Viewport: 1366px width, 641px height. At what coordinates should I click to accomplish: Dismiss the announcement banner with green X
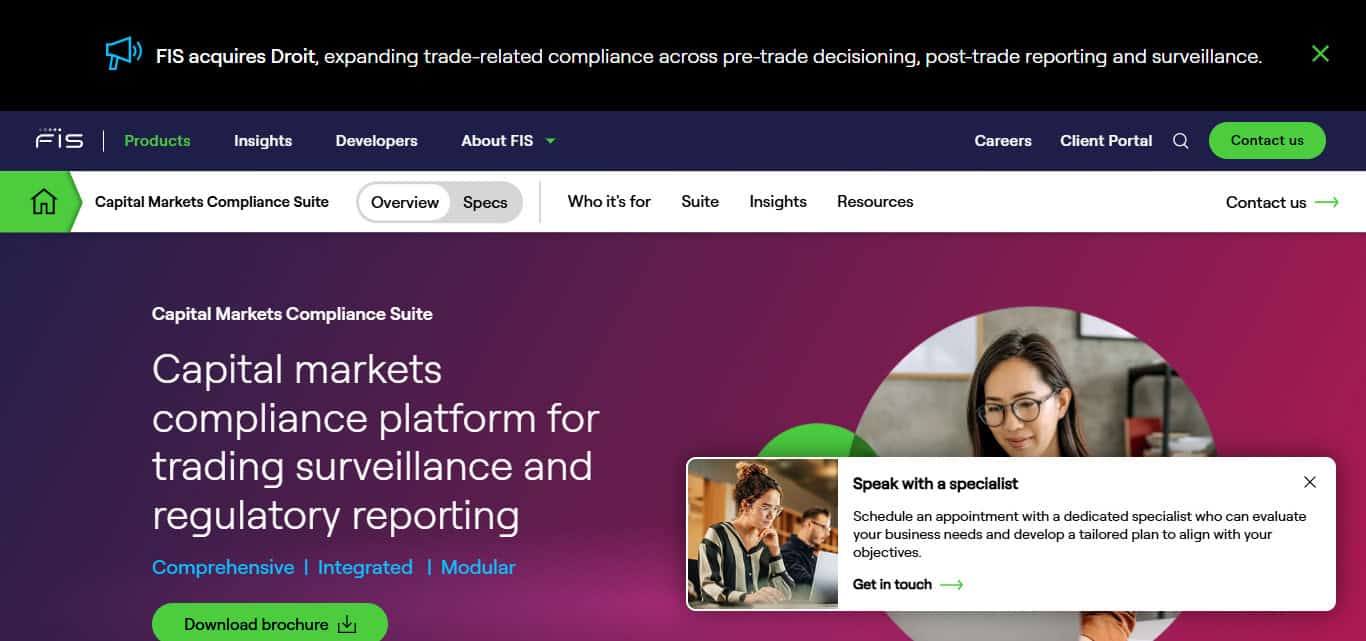point(1320,54)
